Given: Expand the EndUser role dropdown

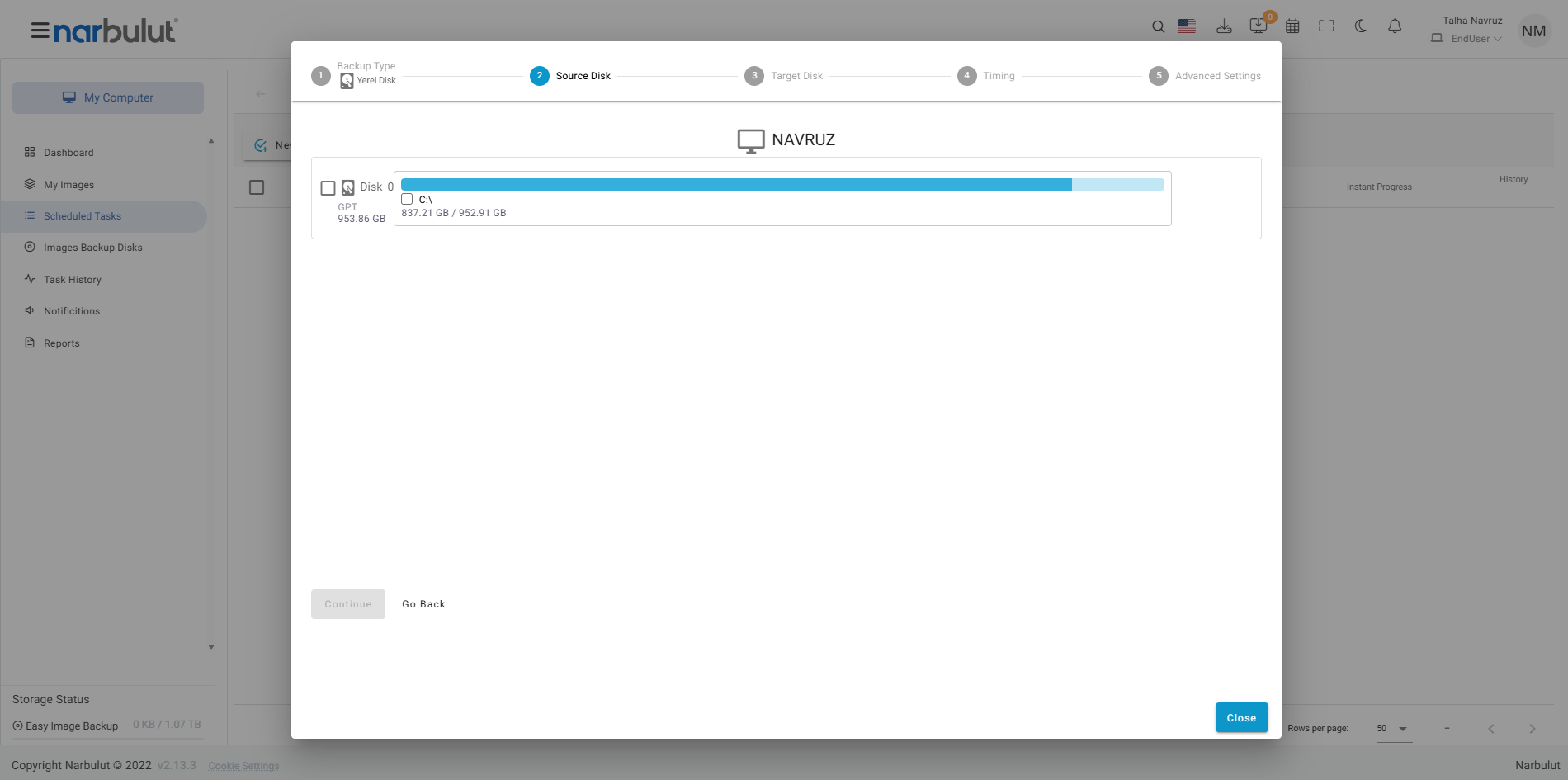Looking at the screenshot, I should [x=1476, y=39].
